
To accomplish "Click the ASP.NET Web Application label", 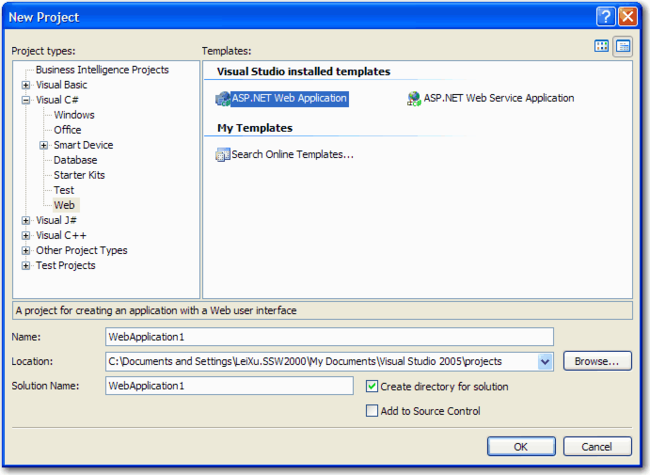I will point(289,99).
